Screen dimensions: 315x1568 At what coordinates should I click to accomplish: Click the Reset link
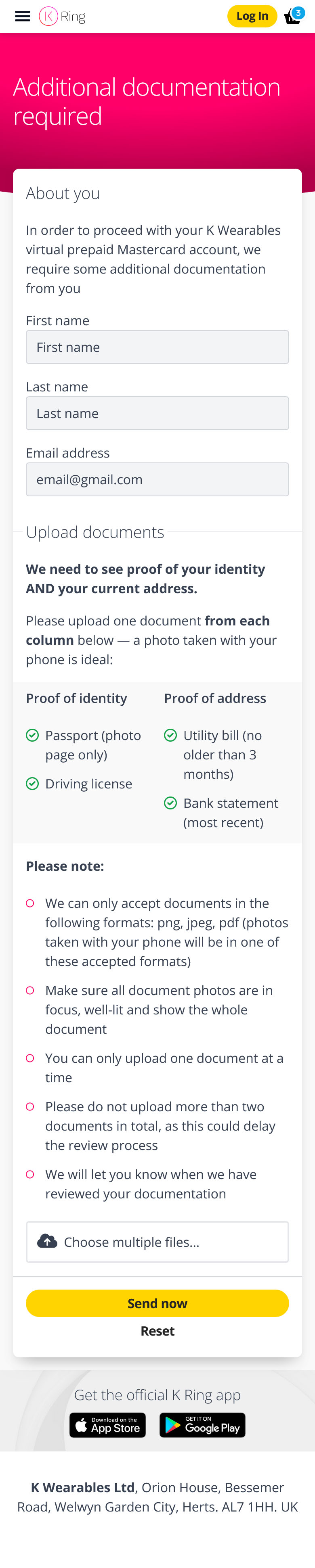point(157,1331)
